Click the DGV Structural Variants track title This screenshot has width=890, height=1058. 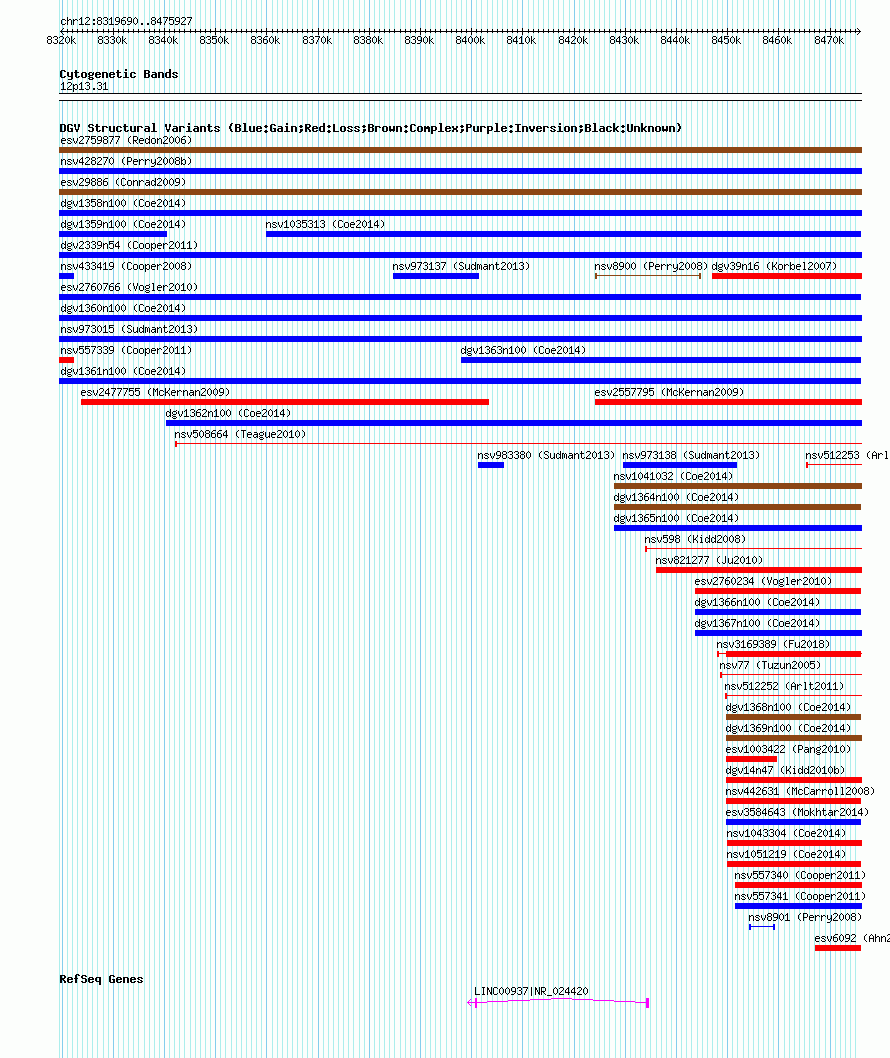tap(370, 128)
